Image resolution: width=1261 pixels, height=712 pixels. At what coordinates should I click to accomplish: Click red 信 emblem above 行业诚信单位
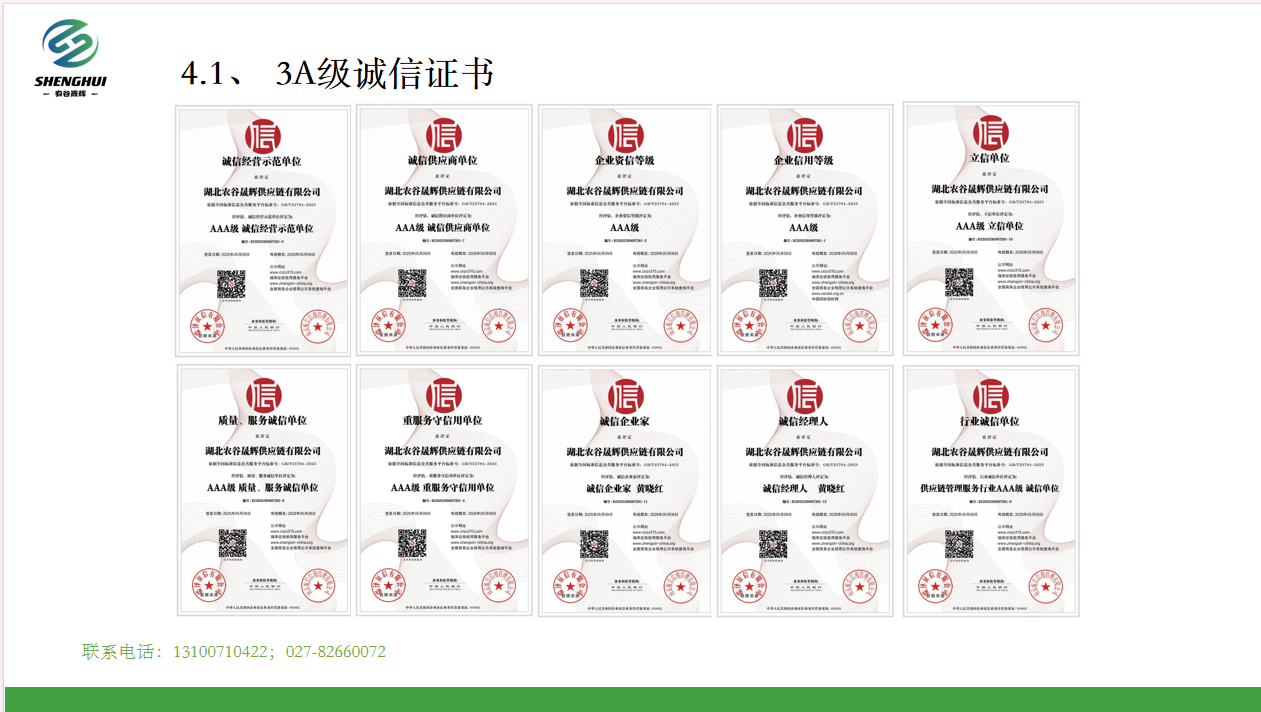coord(991,396)
